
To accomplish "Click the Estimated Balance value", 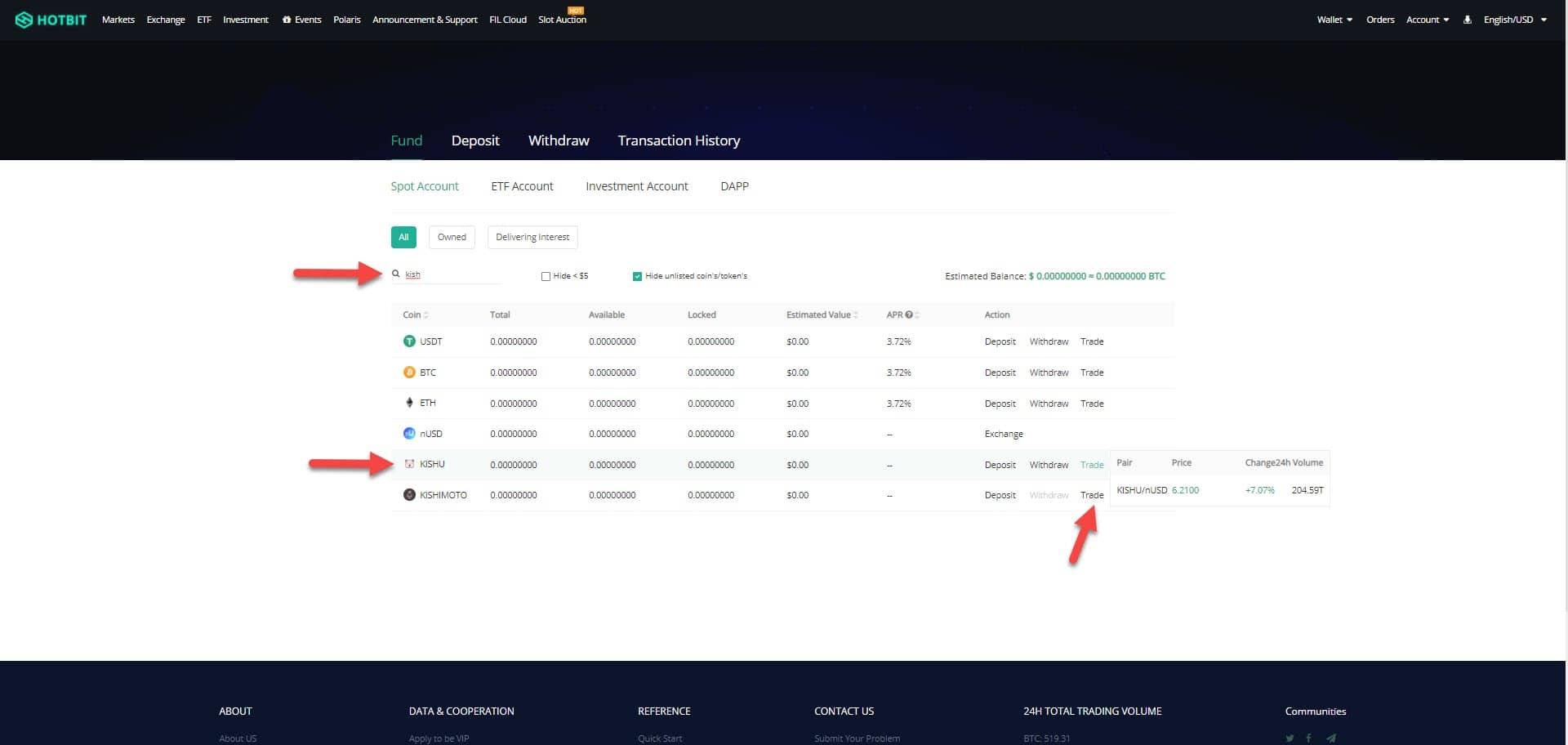I will point(1097,276).
